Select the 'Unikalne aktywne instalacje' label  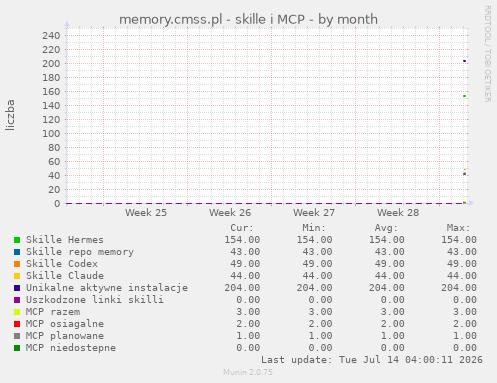(x=107, y=288)
